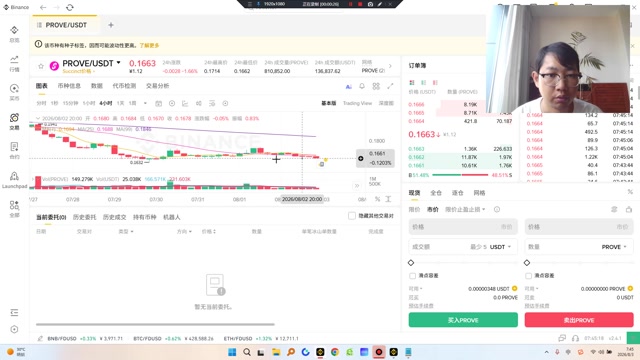Click the buy amount slider handle
Image resolution: width=640 pixels, height=360 pixels.
pyautogui.click(x=411, y=262)
